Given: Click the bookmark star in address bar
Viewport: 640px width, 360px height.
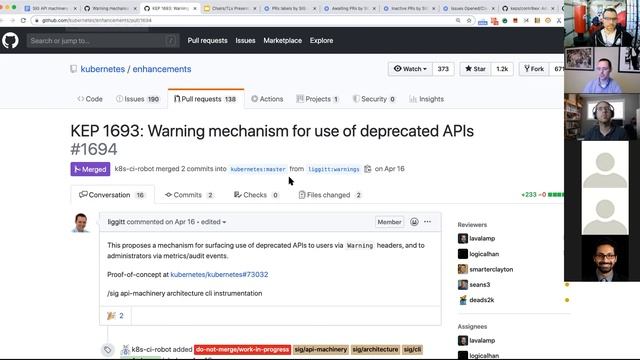Looking at the screenshot, I should (469, 20).
